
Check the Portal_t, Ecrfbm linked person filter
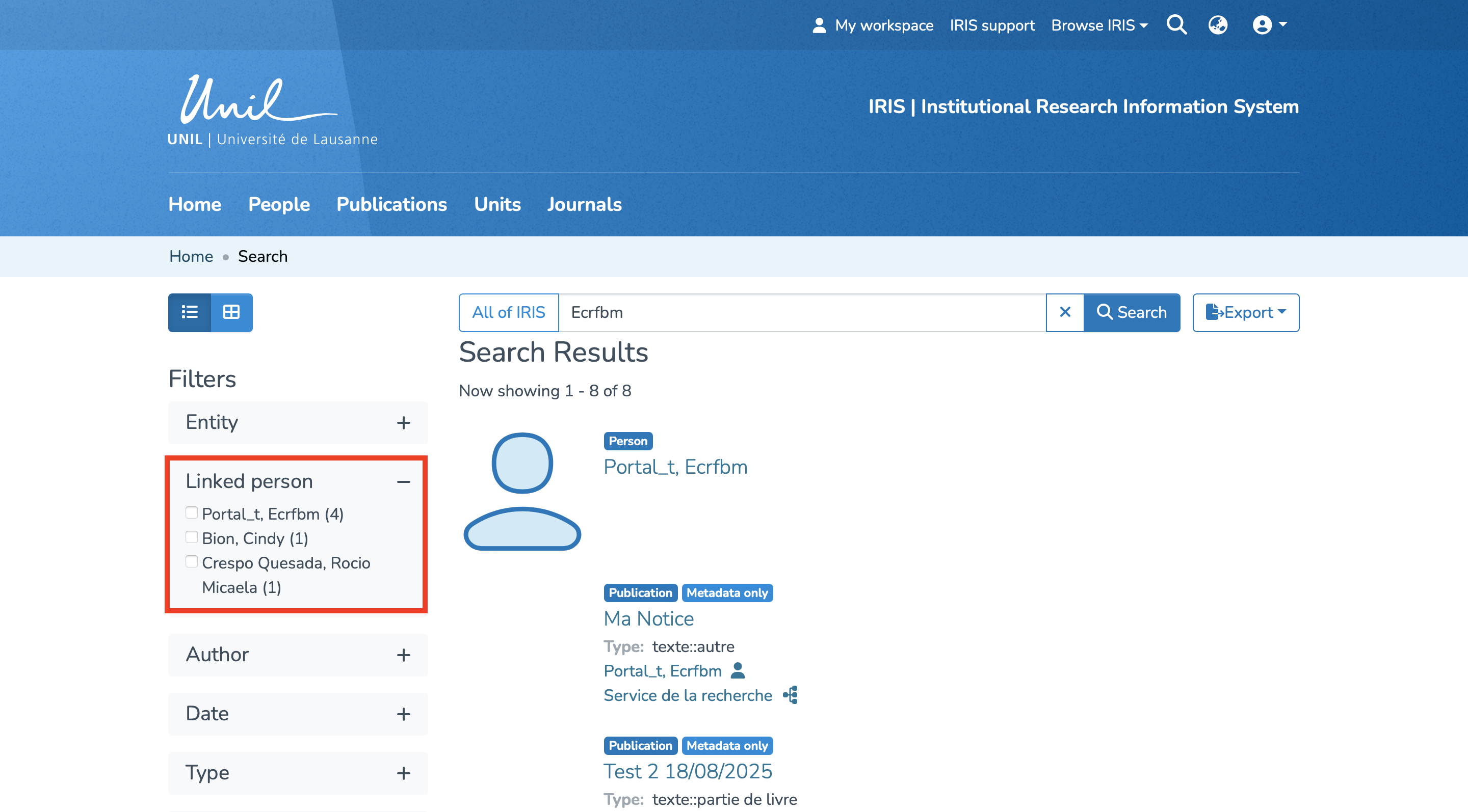tap(192, 513)
